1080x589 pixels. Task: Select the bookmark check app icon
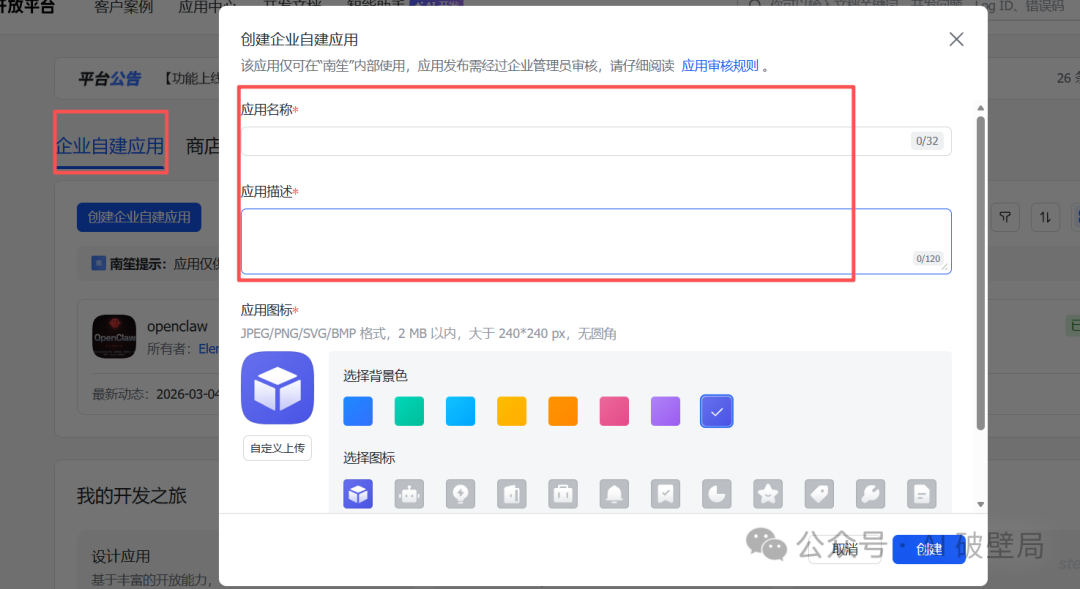coord(665,494)
